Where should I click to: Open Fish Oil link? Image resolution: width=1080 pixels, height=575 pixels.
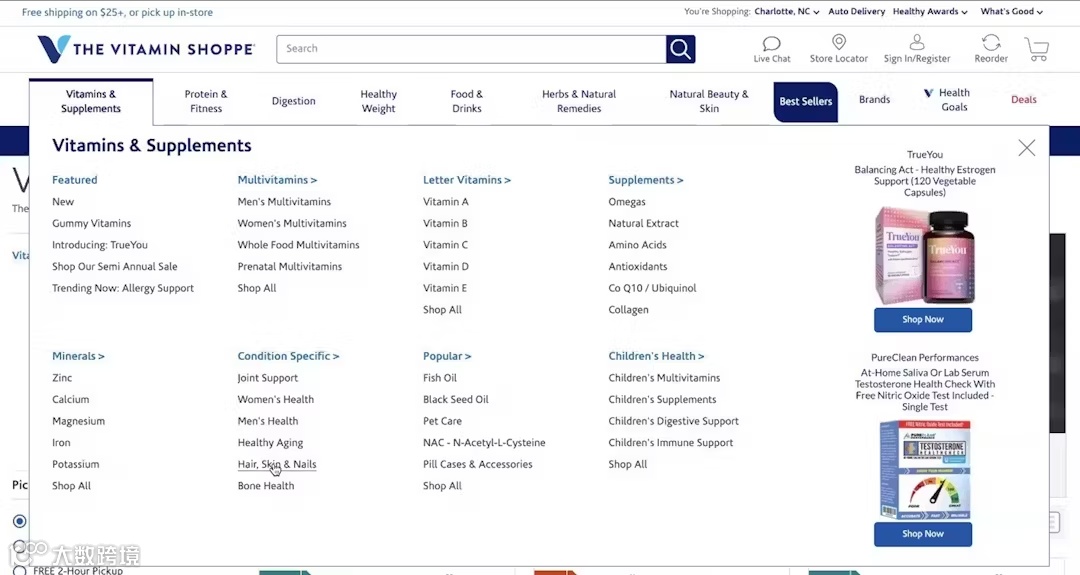[439, 378]
